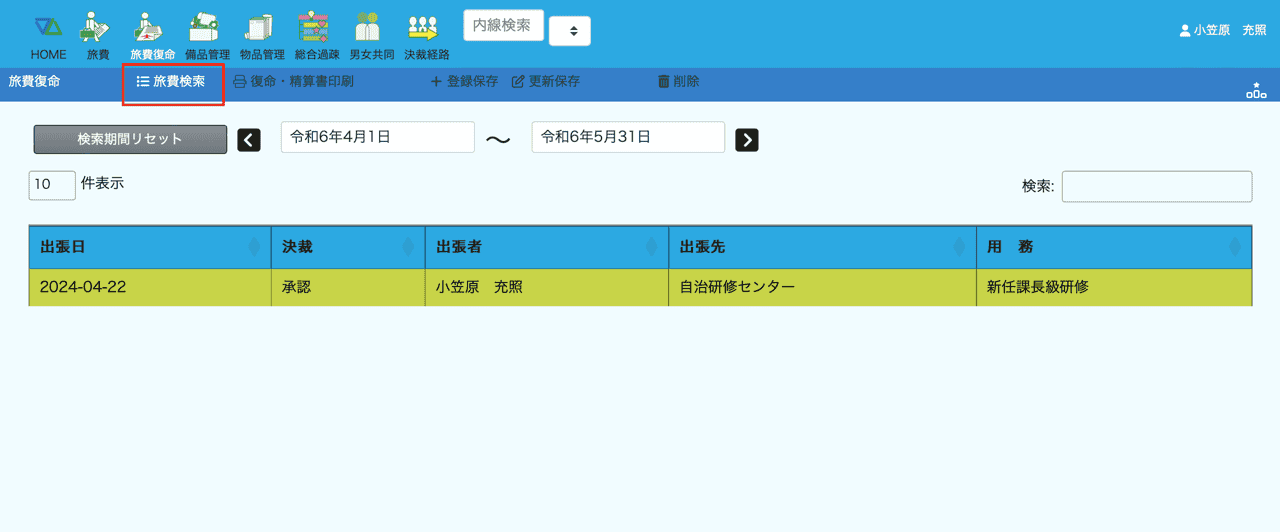The image size is (1280, 532).
Task: Select 旅費検索 in the submenu bar
Action: click(x=172, y=82)
